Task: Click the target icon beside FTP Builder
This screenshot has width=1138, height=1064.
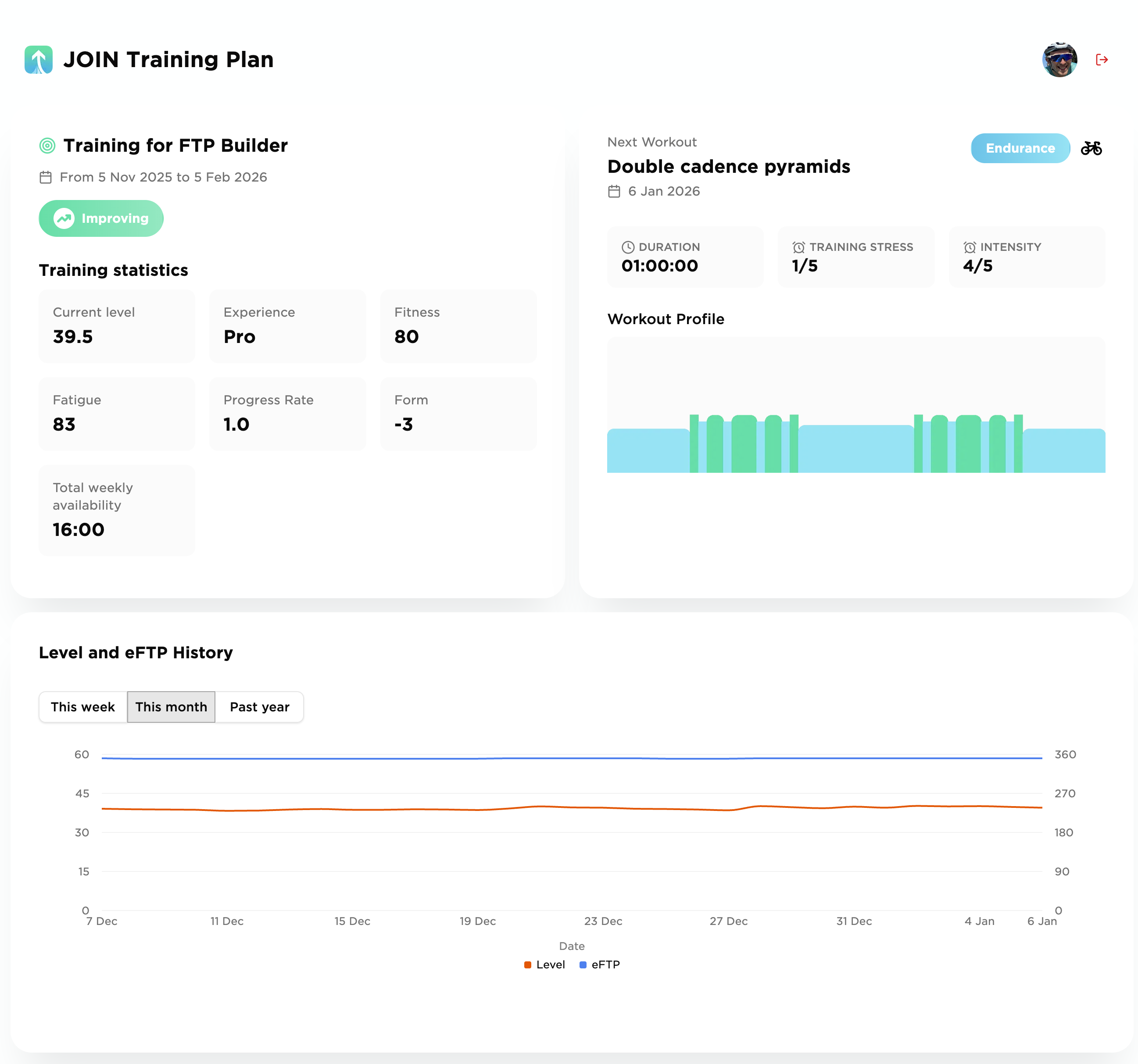Action: tap(47, 145)
